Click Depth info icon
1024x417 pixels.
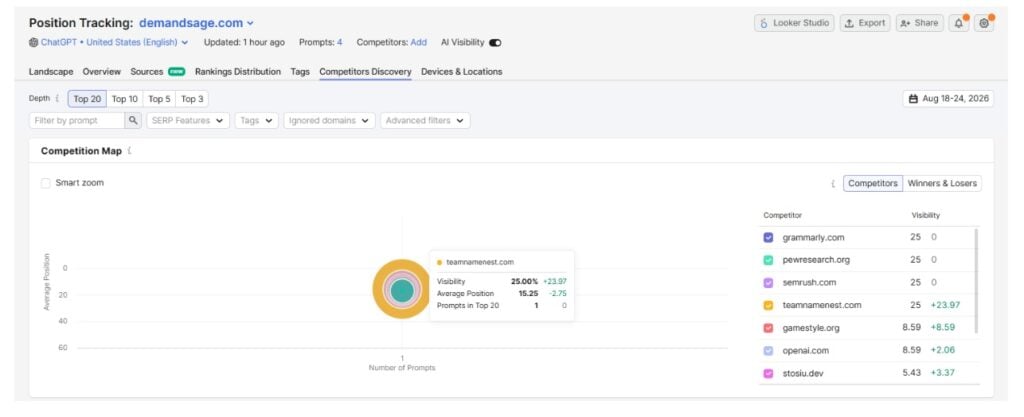coord(57,99)
